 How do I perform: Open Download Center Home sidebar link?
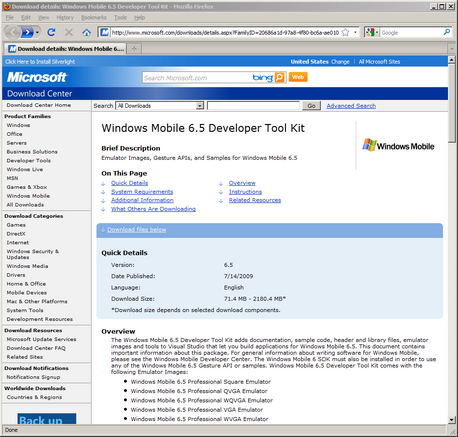point(39,105)
